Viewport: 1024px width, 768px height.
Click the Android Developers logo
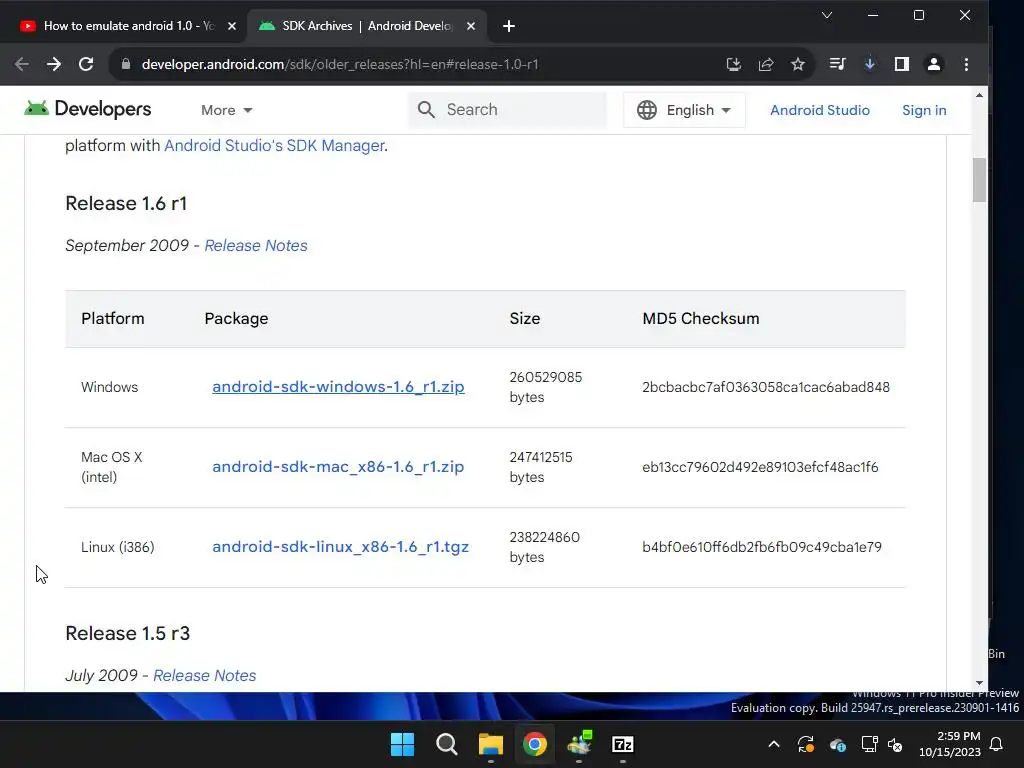pyautogui.click(x=88, y=109)
